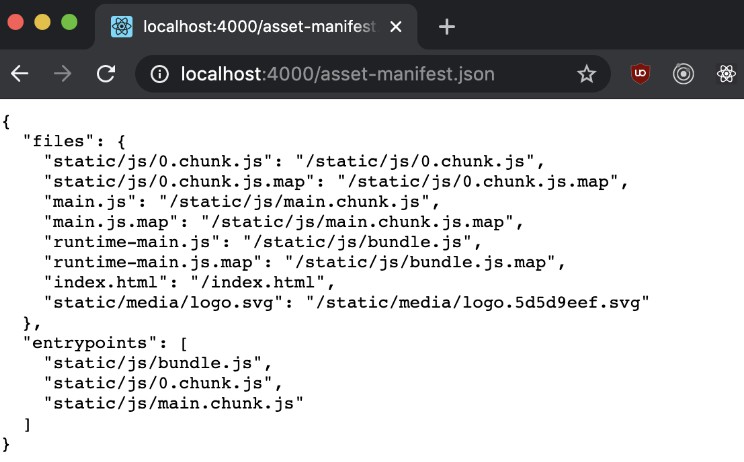The image size is (744, 462).
Task: Open the site information icon
Action: (159, 74)
